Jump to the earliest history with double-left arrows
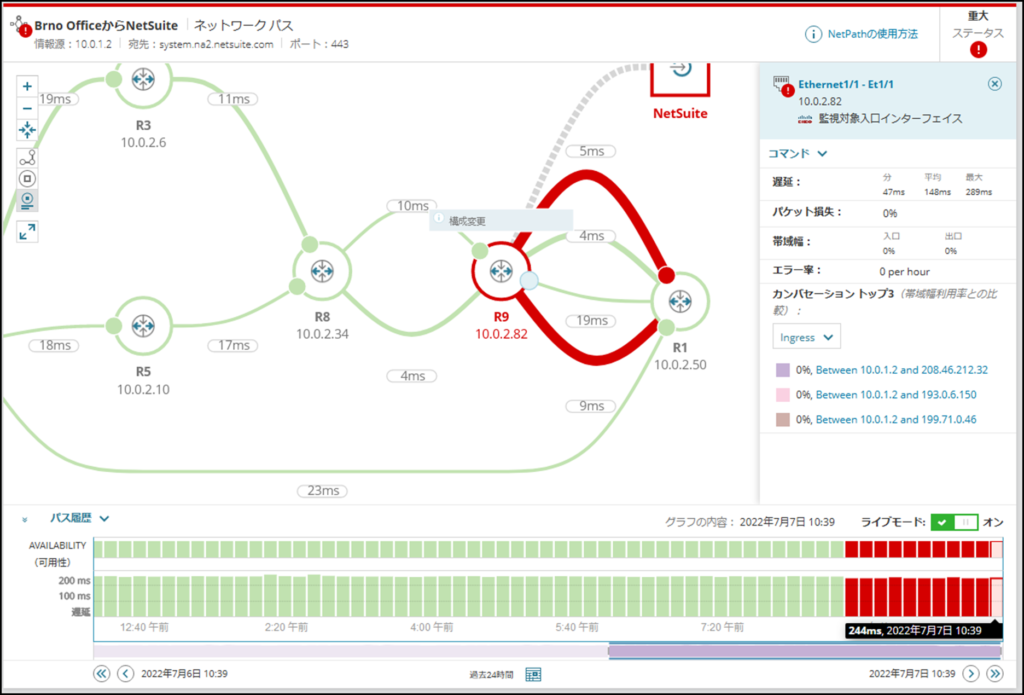1024x695 pixels. click(101, 673)
